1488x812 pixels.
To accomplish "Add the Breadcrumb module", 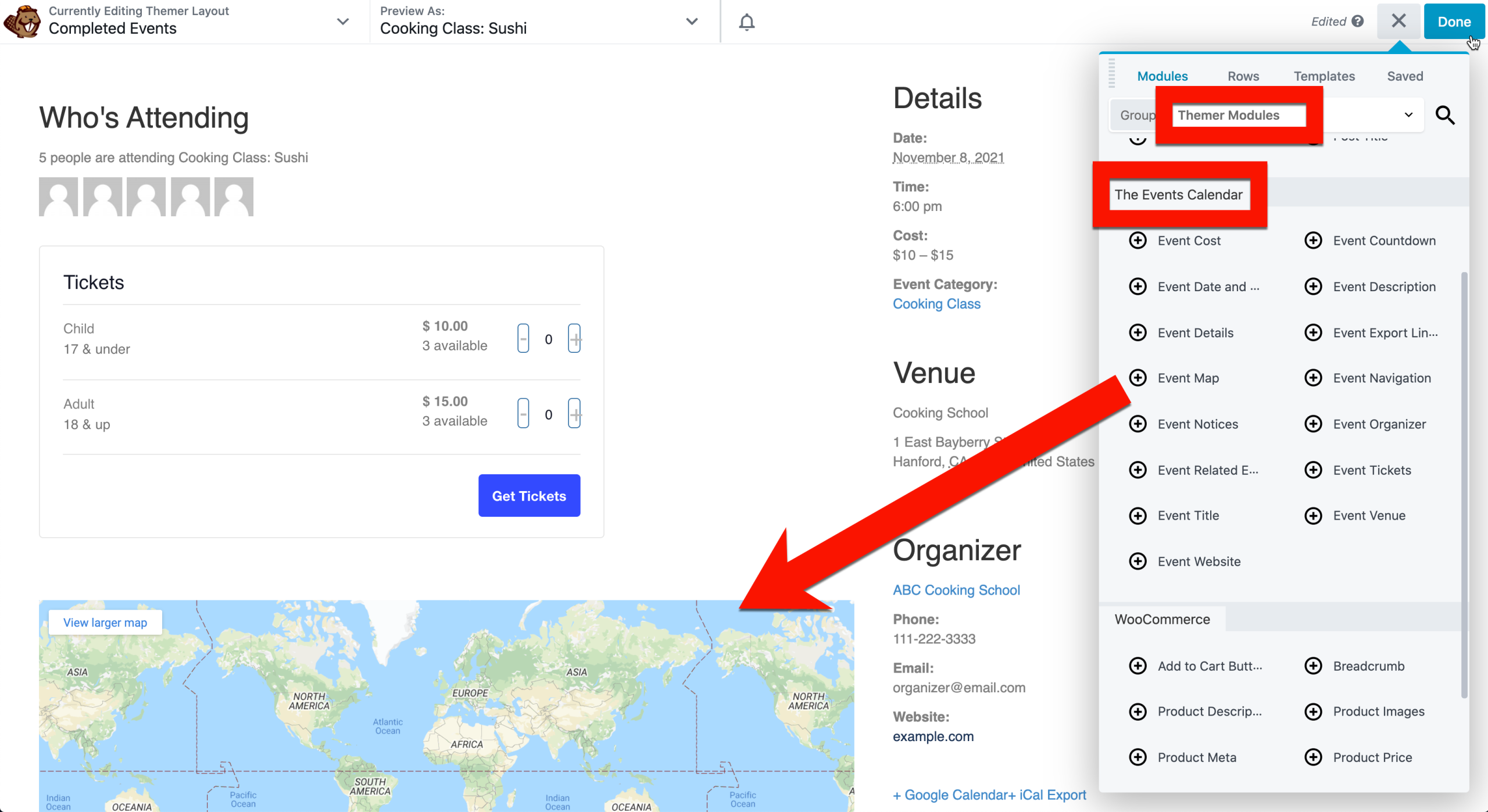I will (x=1354, y=666).
